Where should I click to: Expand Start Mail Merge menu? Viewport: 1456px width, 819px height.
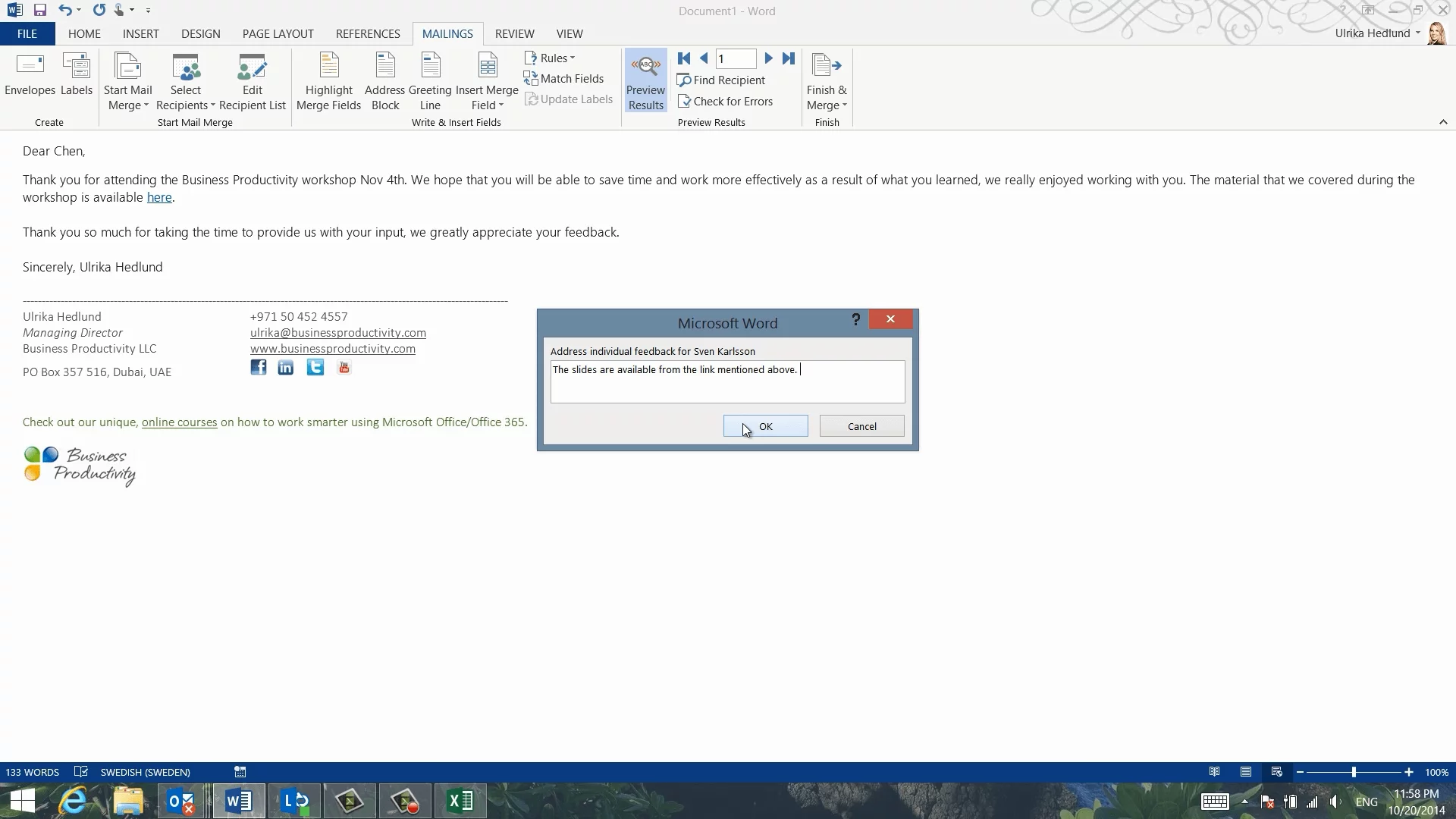pos(127,82)
